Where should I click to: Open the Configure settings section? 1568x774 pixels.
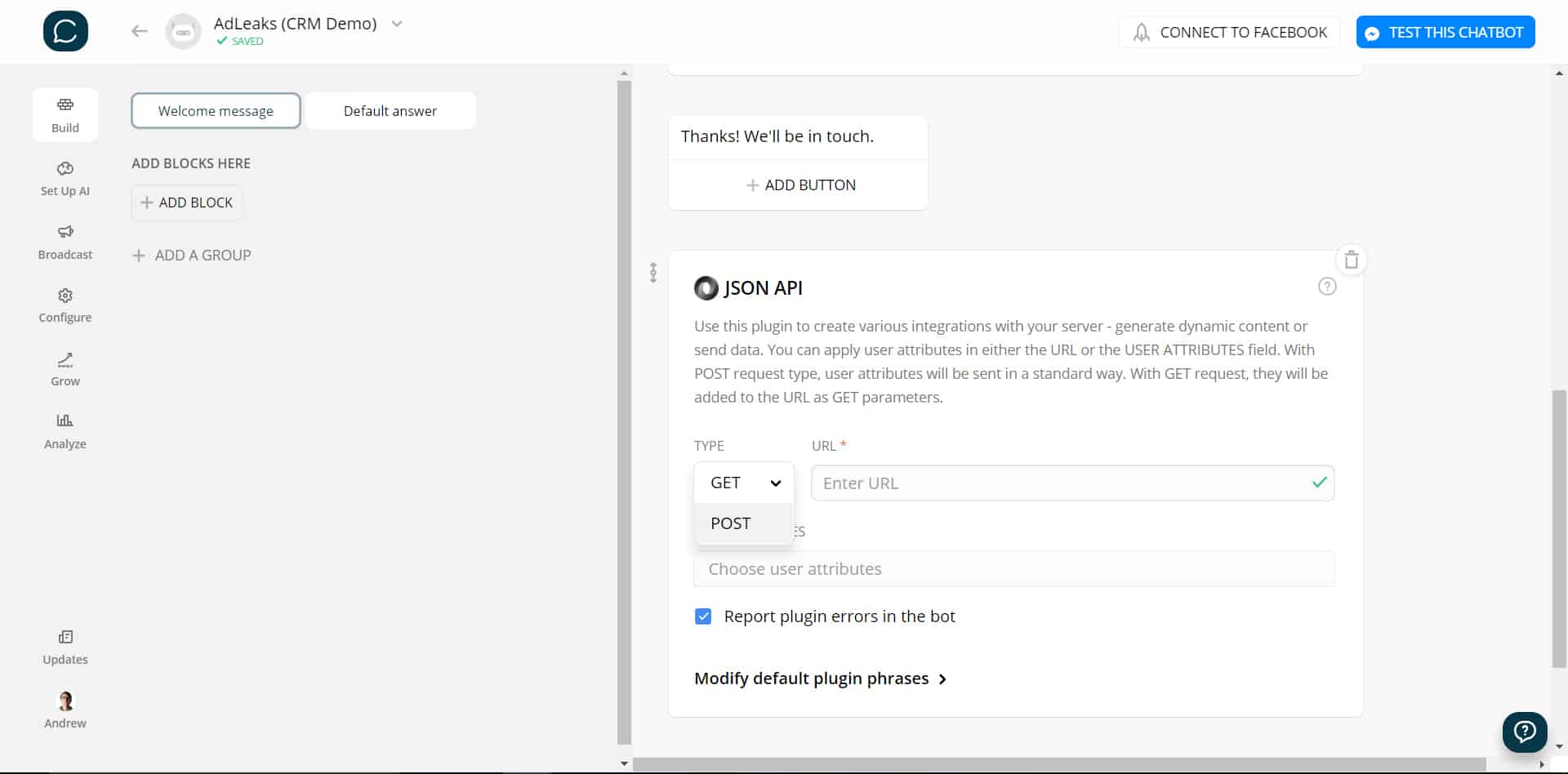click(x=65, y=305)
